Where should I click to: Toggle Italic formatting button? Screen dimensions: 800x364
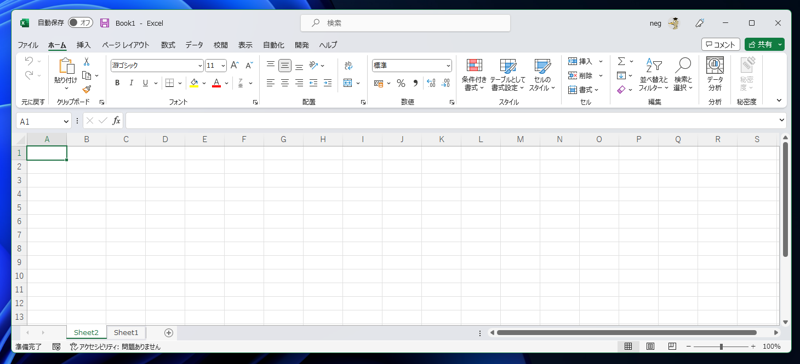click(x=131, y=83)
